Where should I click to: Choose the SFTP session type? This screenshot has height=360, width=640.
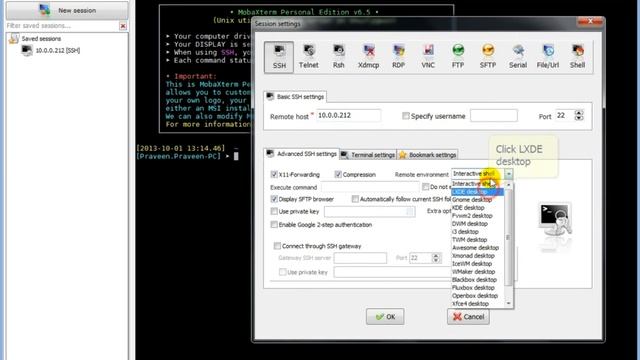488,57
